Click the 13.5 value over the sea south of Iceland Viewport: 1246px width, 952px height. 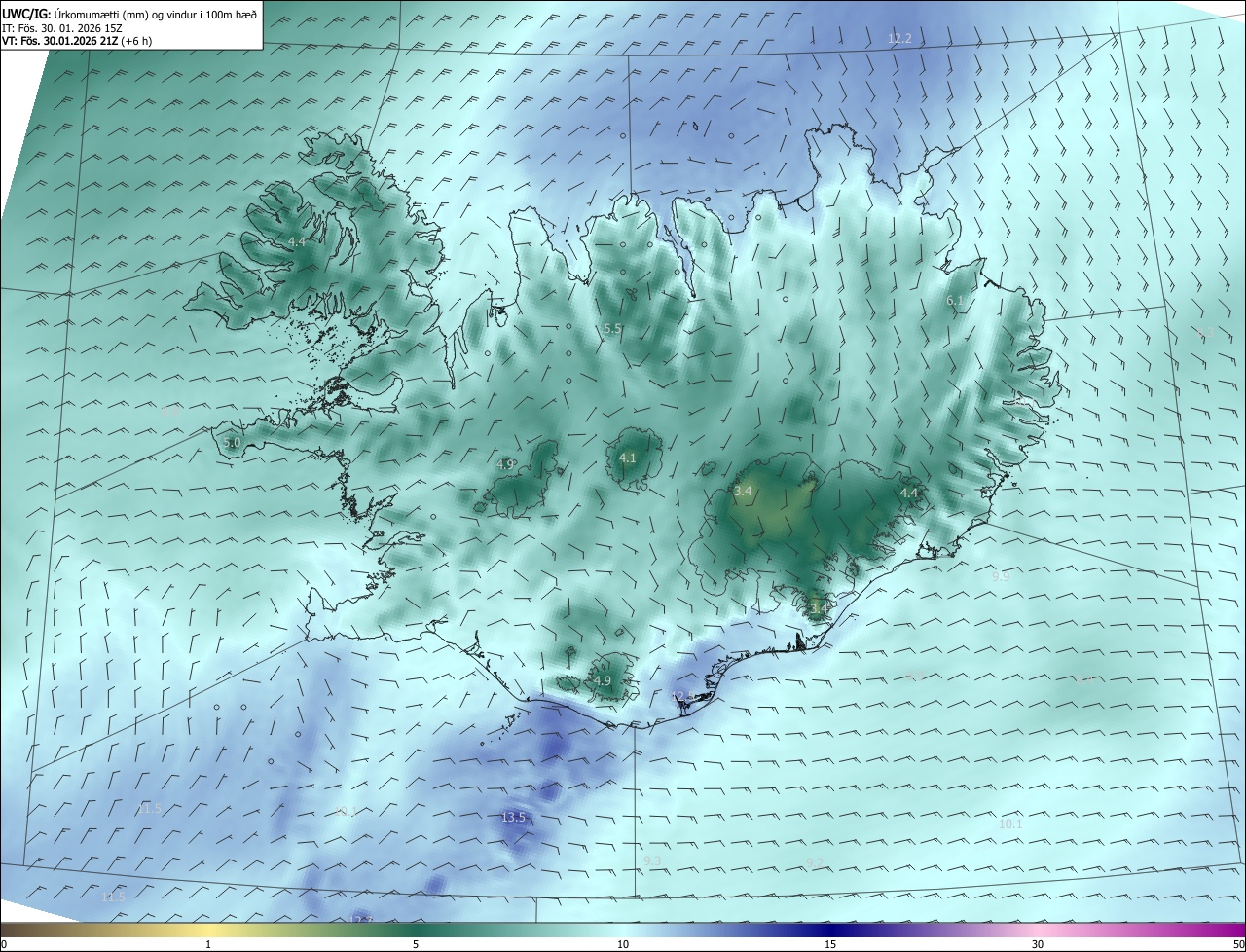pos(513,818)
